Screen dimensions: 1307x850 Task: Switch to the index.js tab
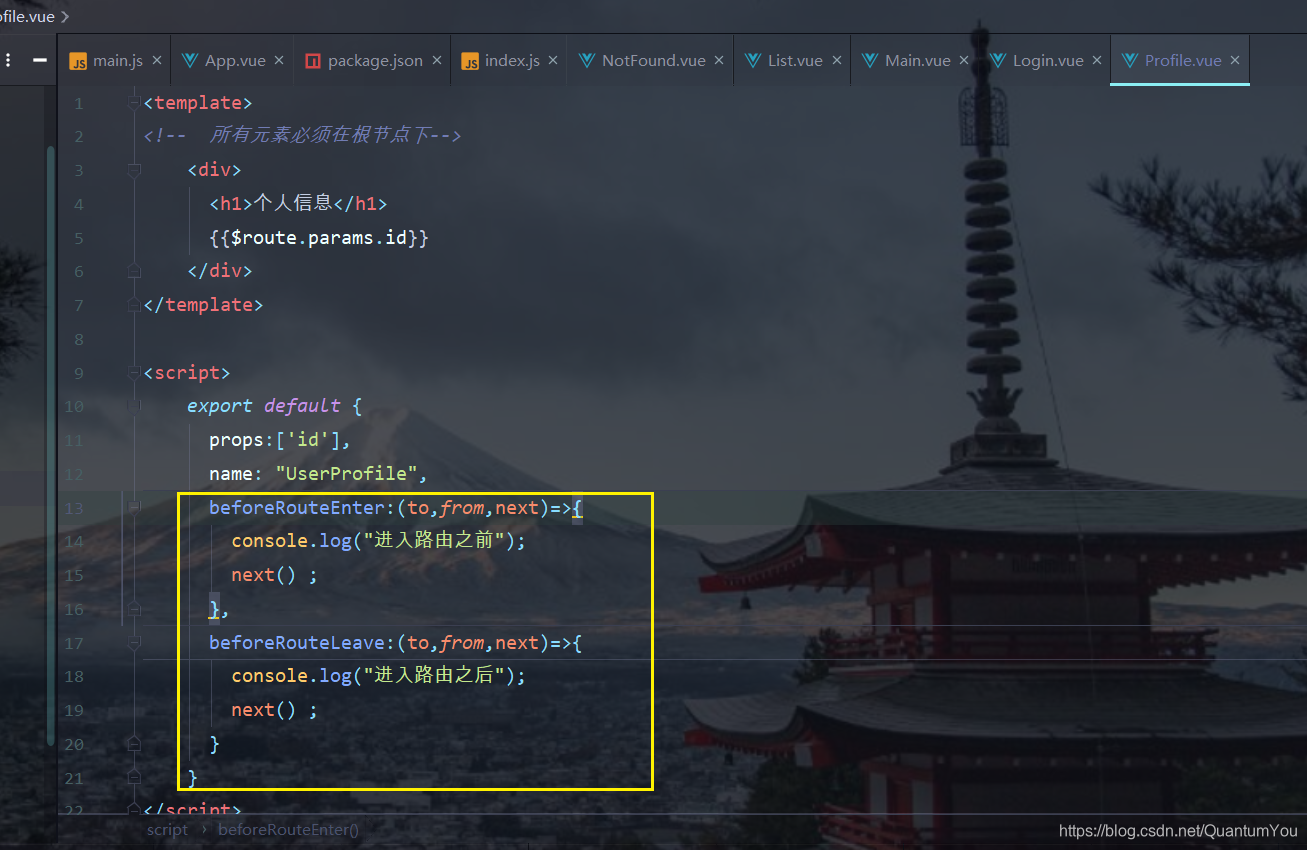509,61
